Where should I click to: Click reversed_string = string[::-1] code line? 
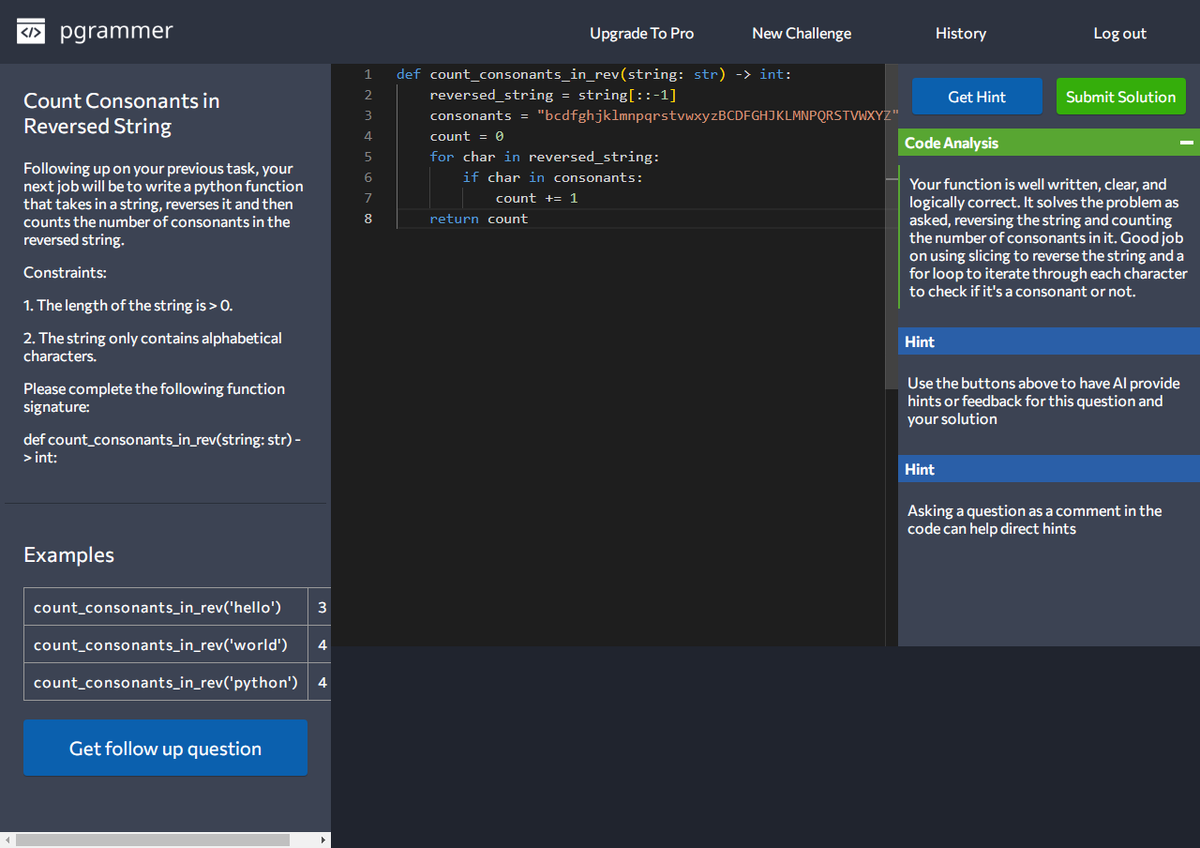pos(553,94)
